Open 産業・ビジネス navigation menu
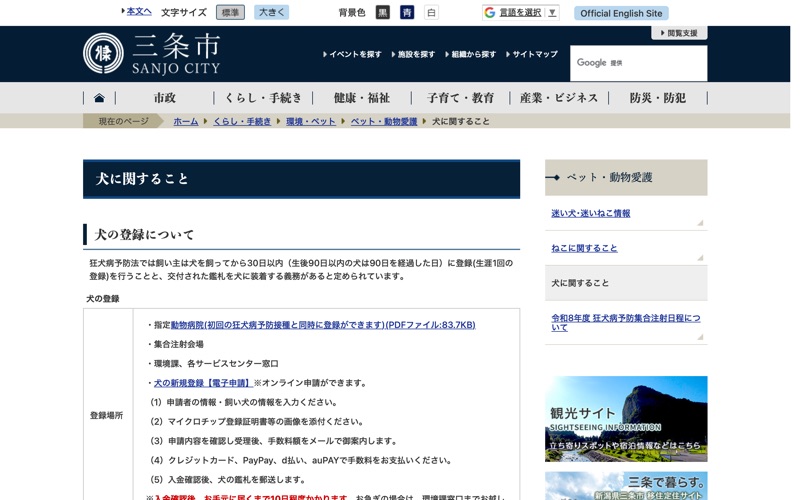800x500 pixels. click(x=559, y=98)
